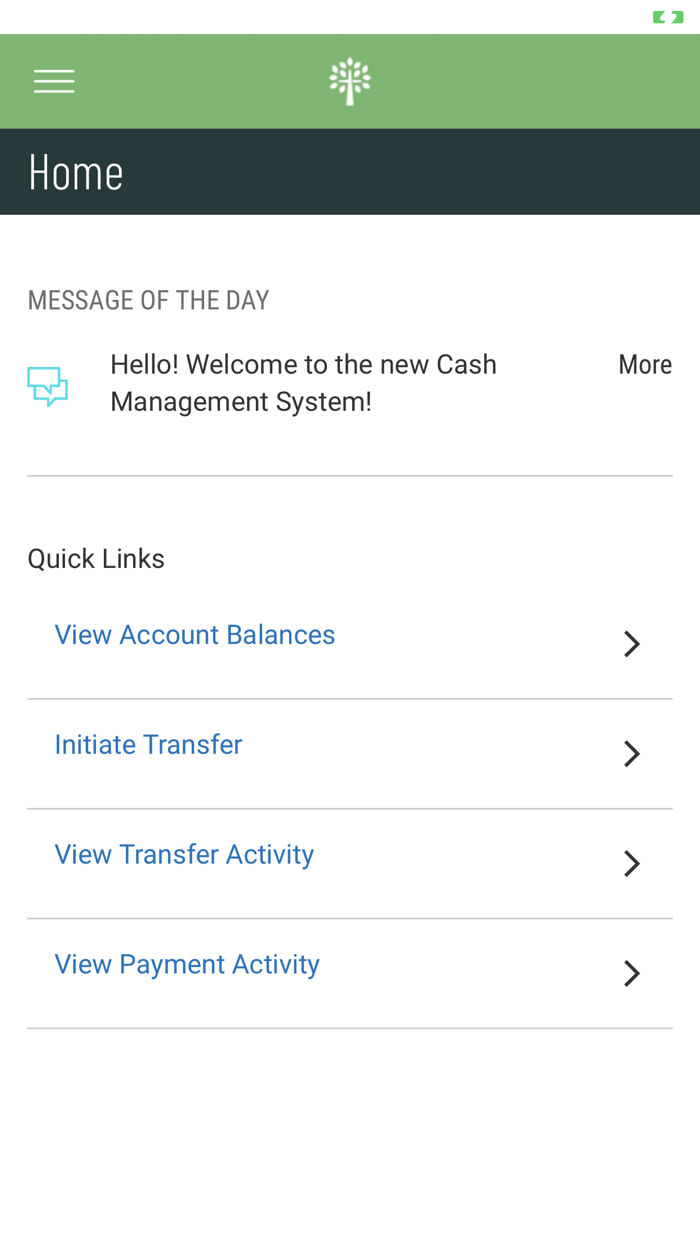700x1244 pixels.
Task: Open View Transfer Activity
Action: tap(184, 853)
